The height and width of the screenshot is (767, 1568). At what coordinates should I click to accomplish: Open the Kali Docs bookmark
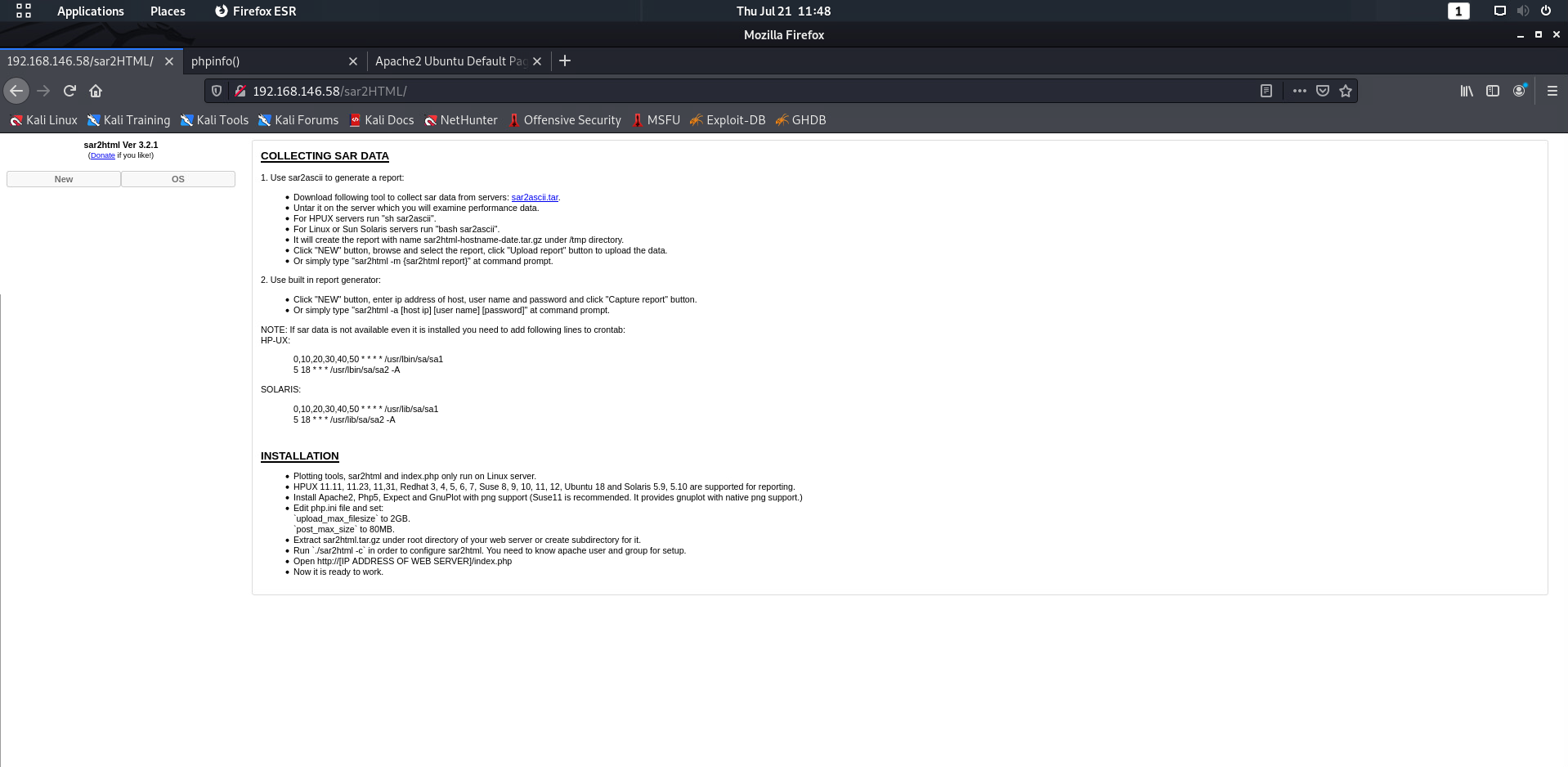pos(381,120)
